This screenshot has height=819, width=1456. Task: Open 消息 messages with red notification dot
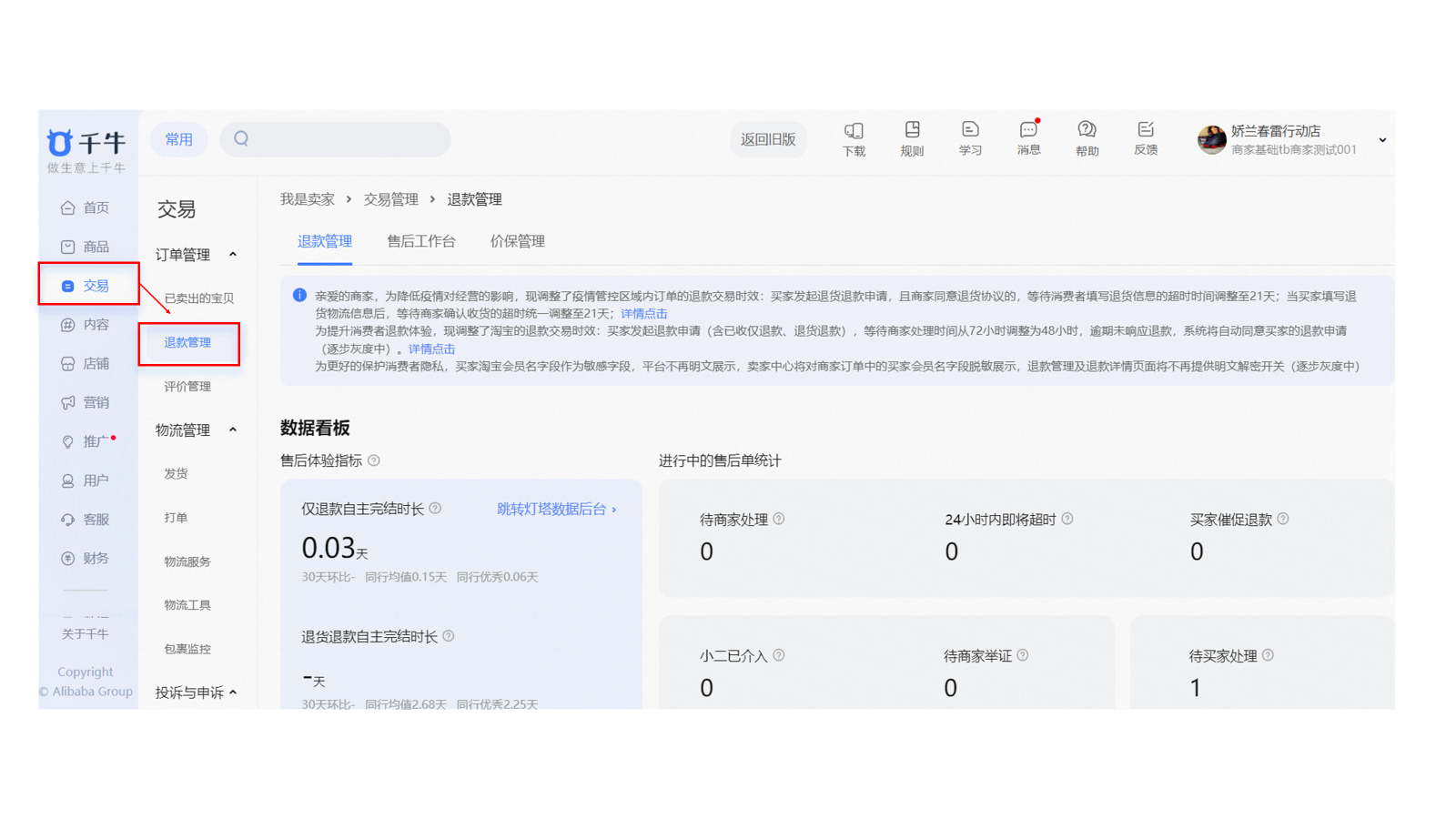tap(1028, 139)
